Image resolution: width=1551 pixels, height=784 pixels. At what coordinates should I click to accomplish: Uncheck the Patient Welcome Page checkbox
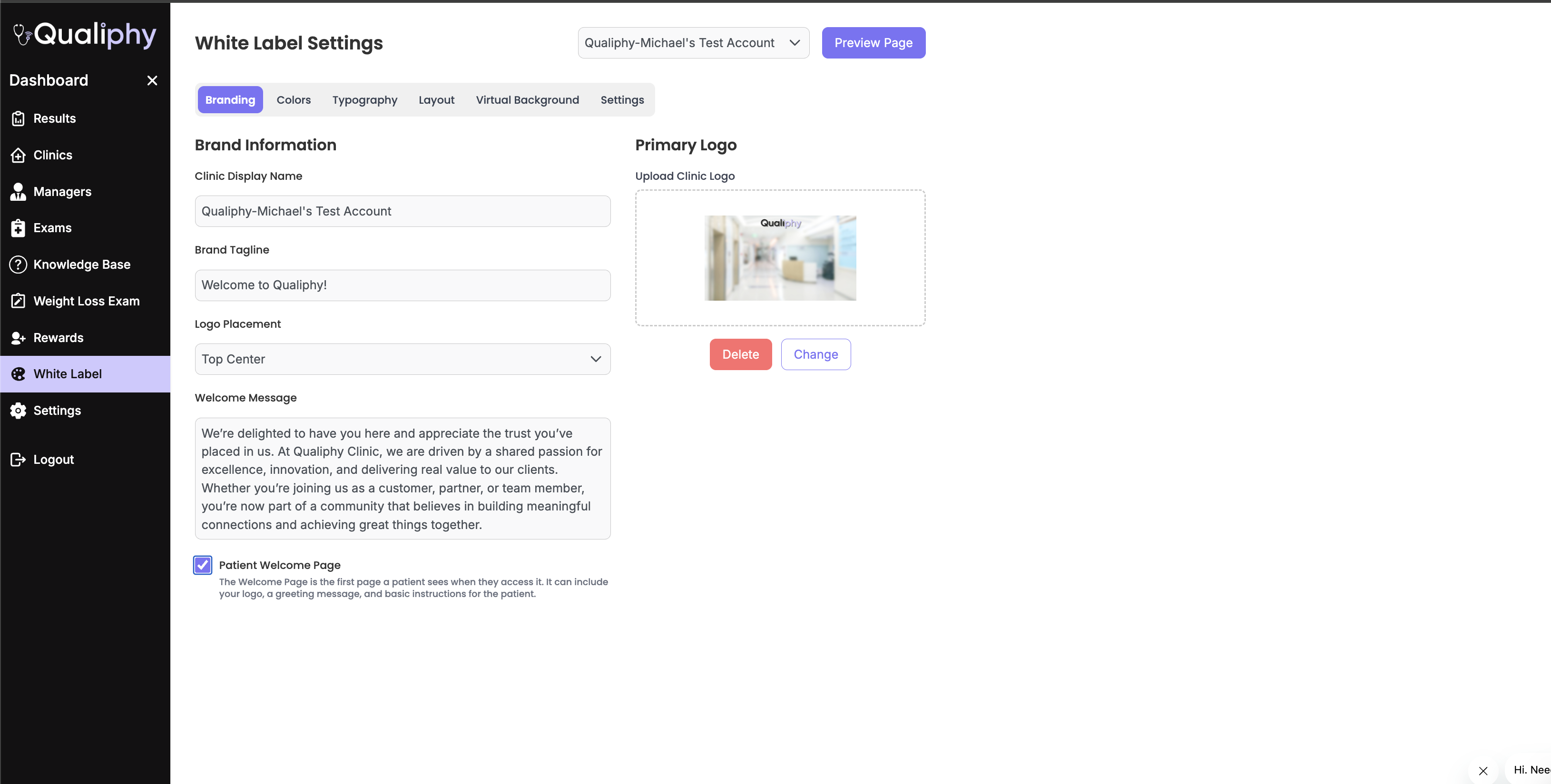click(x=203, y=565)
